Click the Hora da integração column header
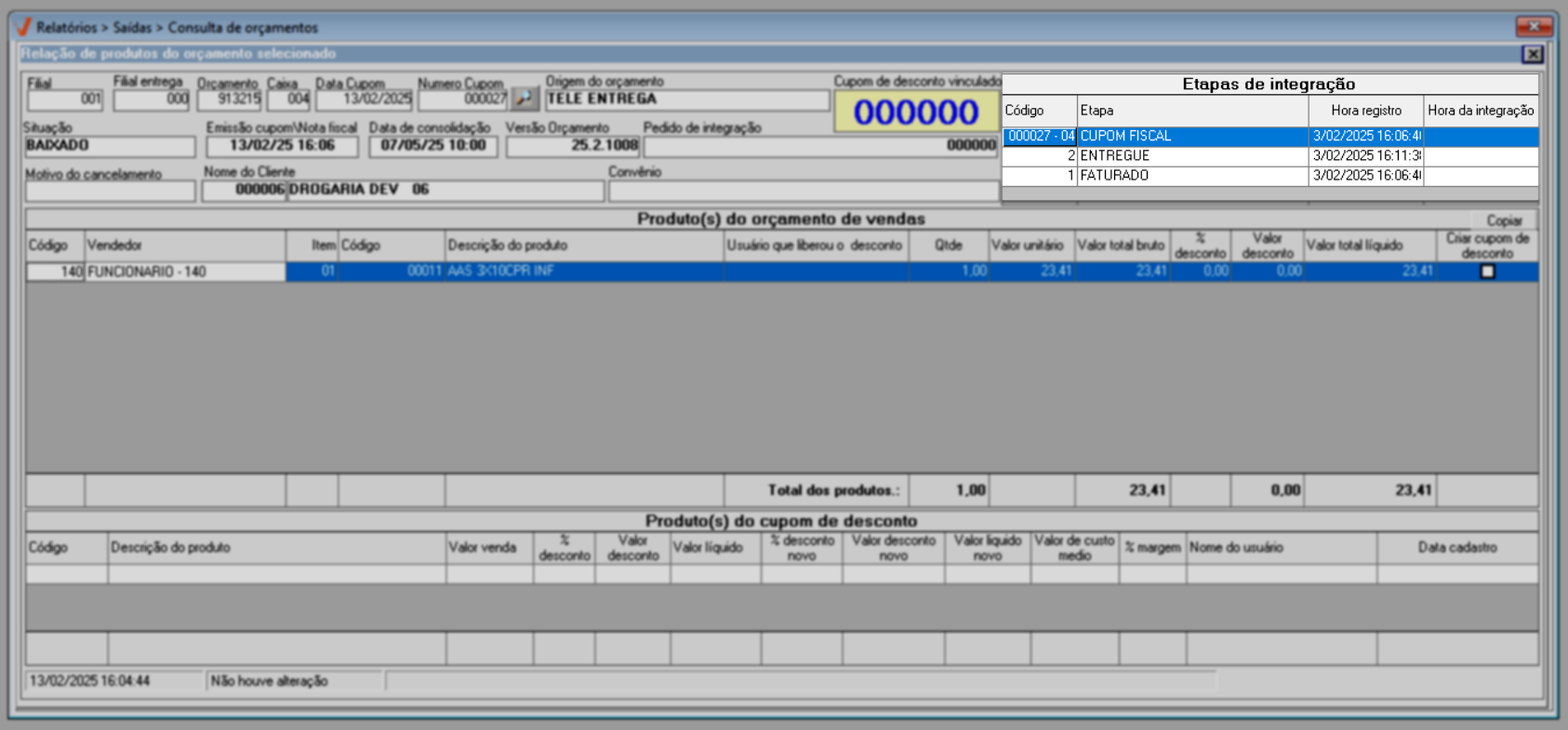This screenshot has height=730, width=1568. pos(1480,111)
